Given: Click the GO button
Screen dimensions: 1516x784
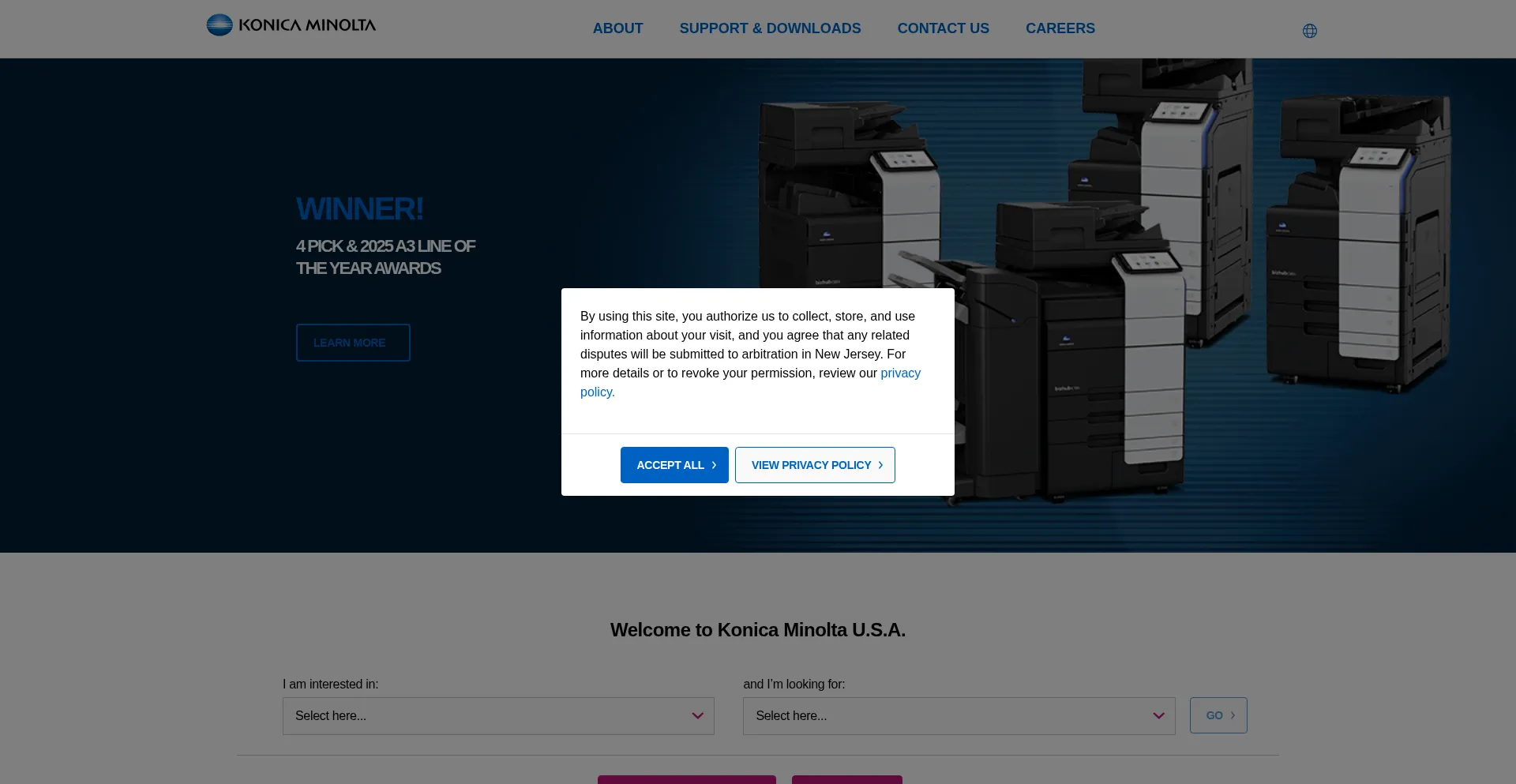Looking at the screenshot, I should pos(1218,715).
